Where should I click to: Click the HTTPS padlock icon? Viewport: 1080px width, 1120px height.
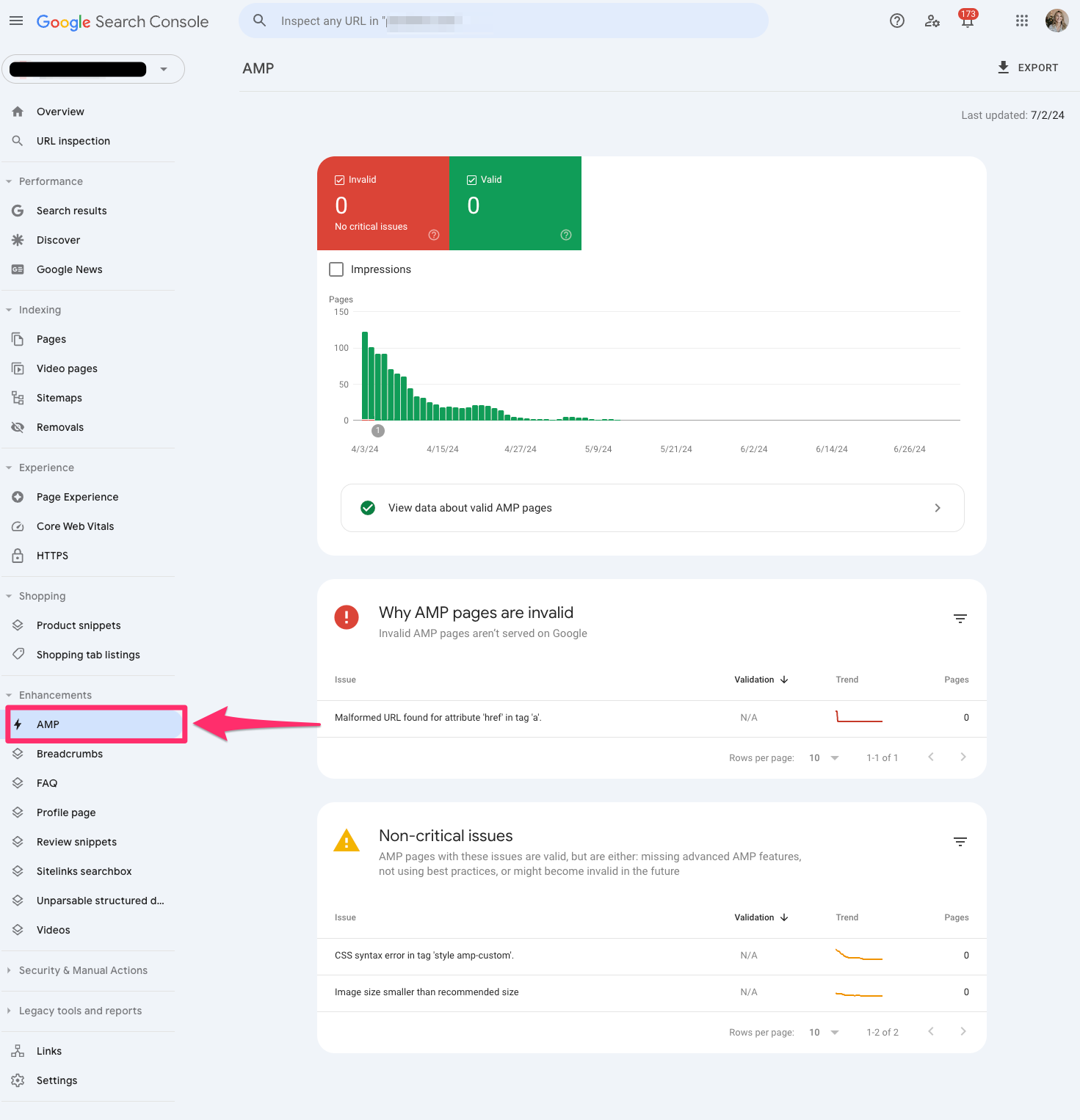18,556
